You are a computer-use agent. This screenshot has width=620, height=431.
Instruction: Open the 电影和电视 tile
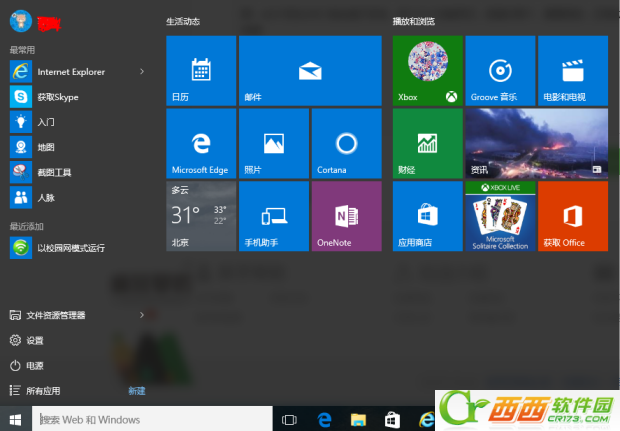[572, 70]
